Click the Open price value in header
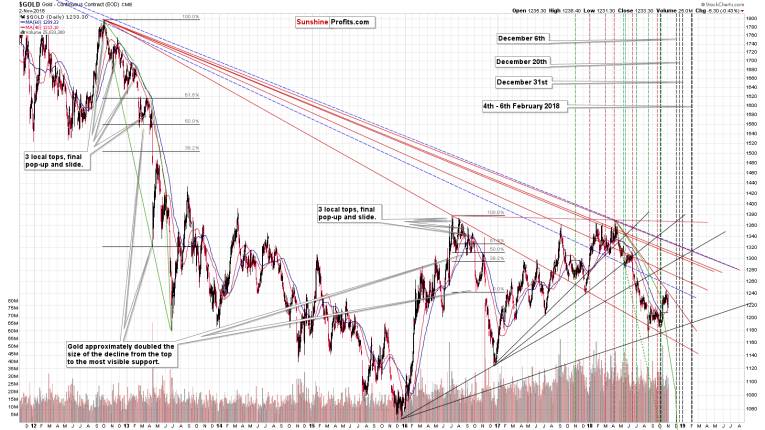The width and height of the screenshot is (765, 430). tap(537, 10)
